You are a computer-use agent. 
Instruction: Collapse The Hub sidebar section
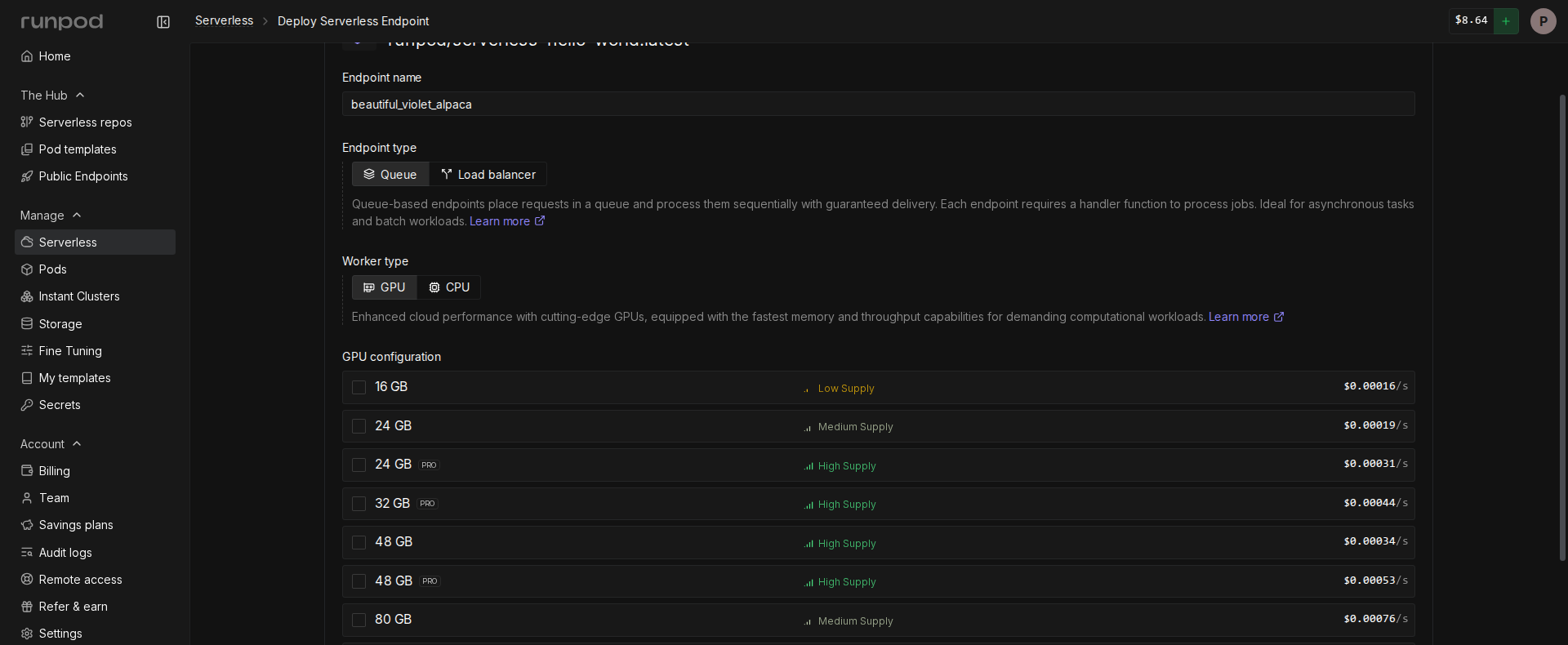click(x=80, y=96)
